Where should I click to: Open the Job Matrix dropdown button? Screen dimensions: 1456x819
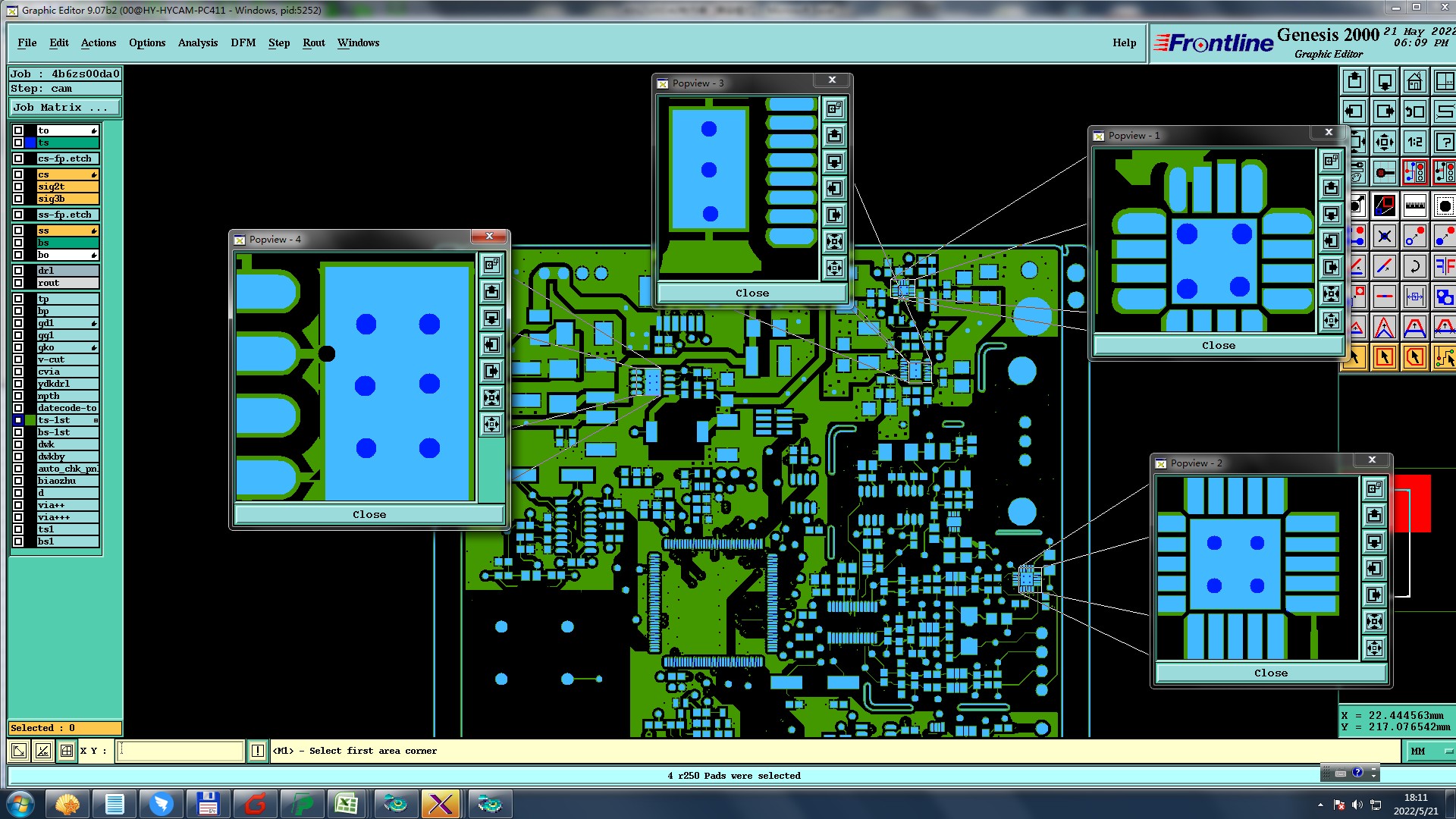[64, 108]
